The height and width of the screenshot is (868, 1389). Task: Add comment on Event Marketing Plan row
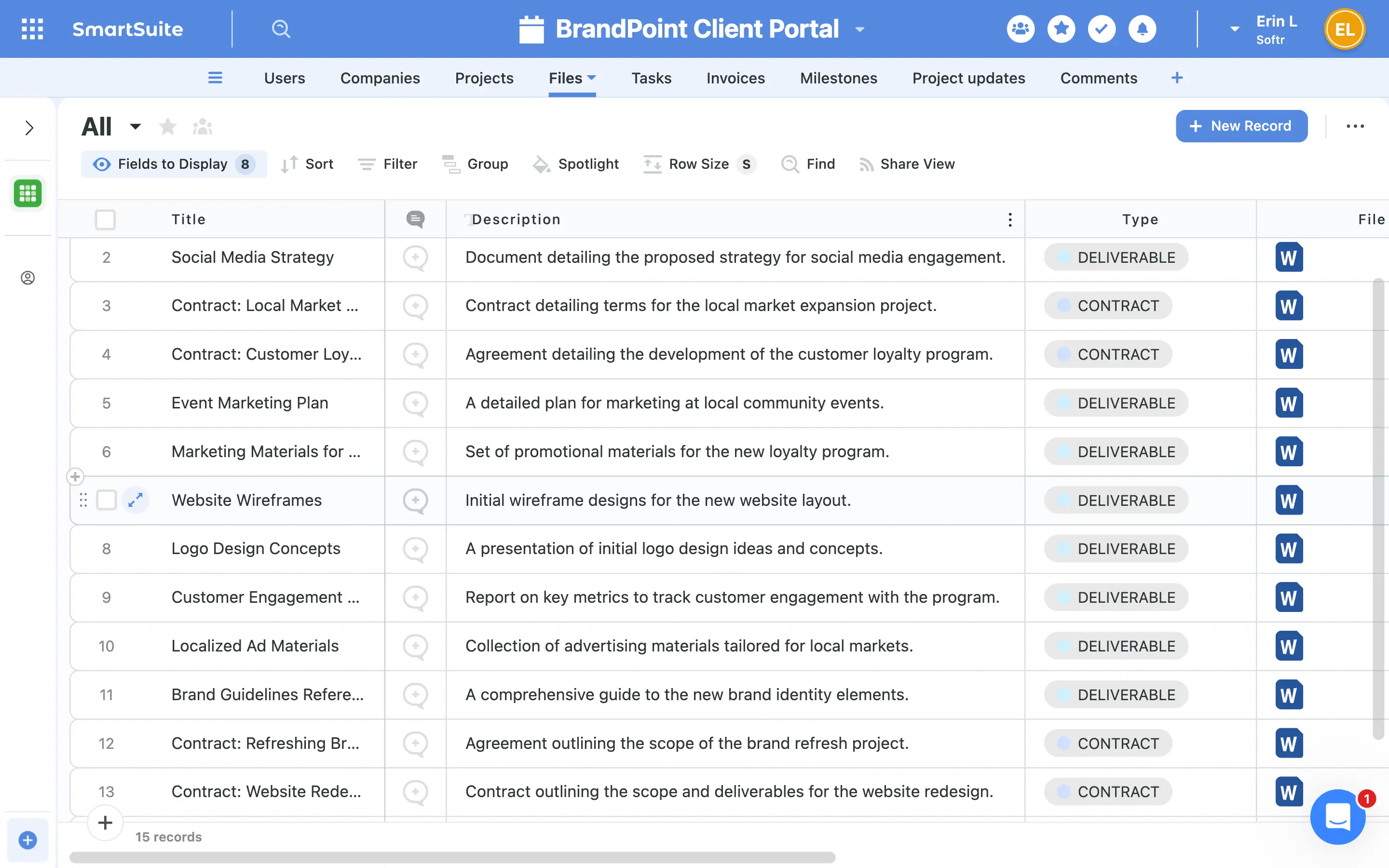coord(415,403)
